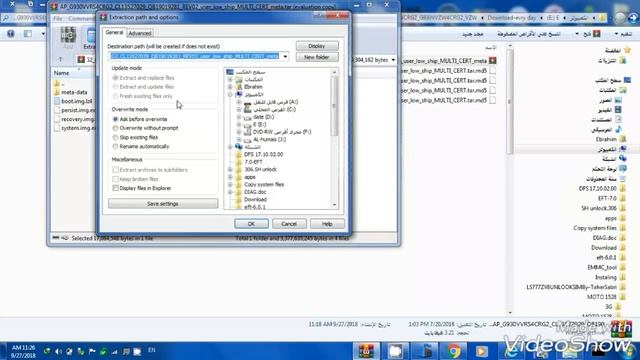
Task: Select DFS 17.10.02.00 in dialog tree
Action: [x=263, y=154]
